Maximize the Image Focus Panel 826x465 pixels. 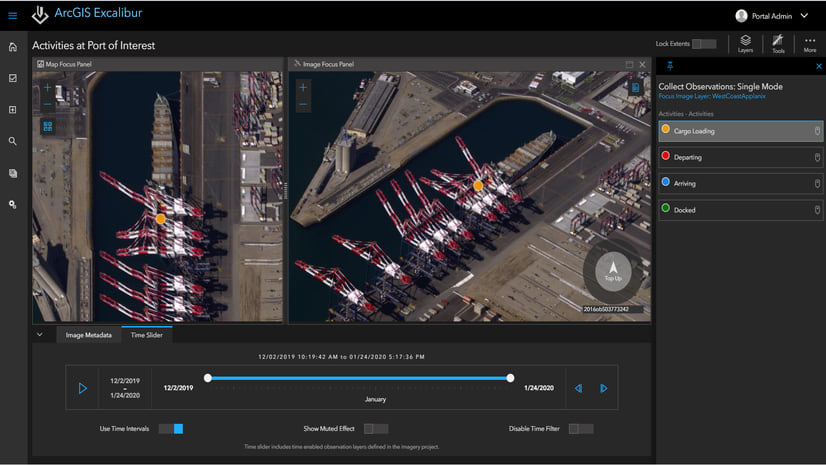(x=629, y=64)
